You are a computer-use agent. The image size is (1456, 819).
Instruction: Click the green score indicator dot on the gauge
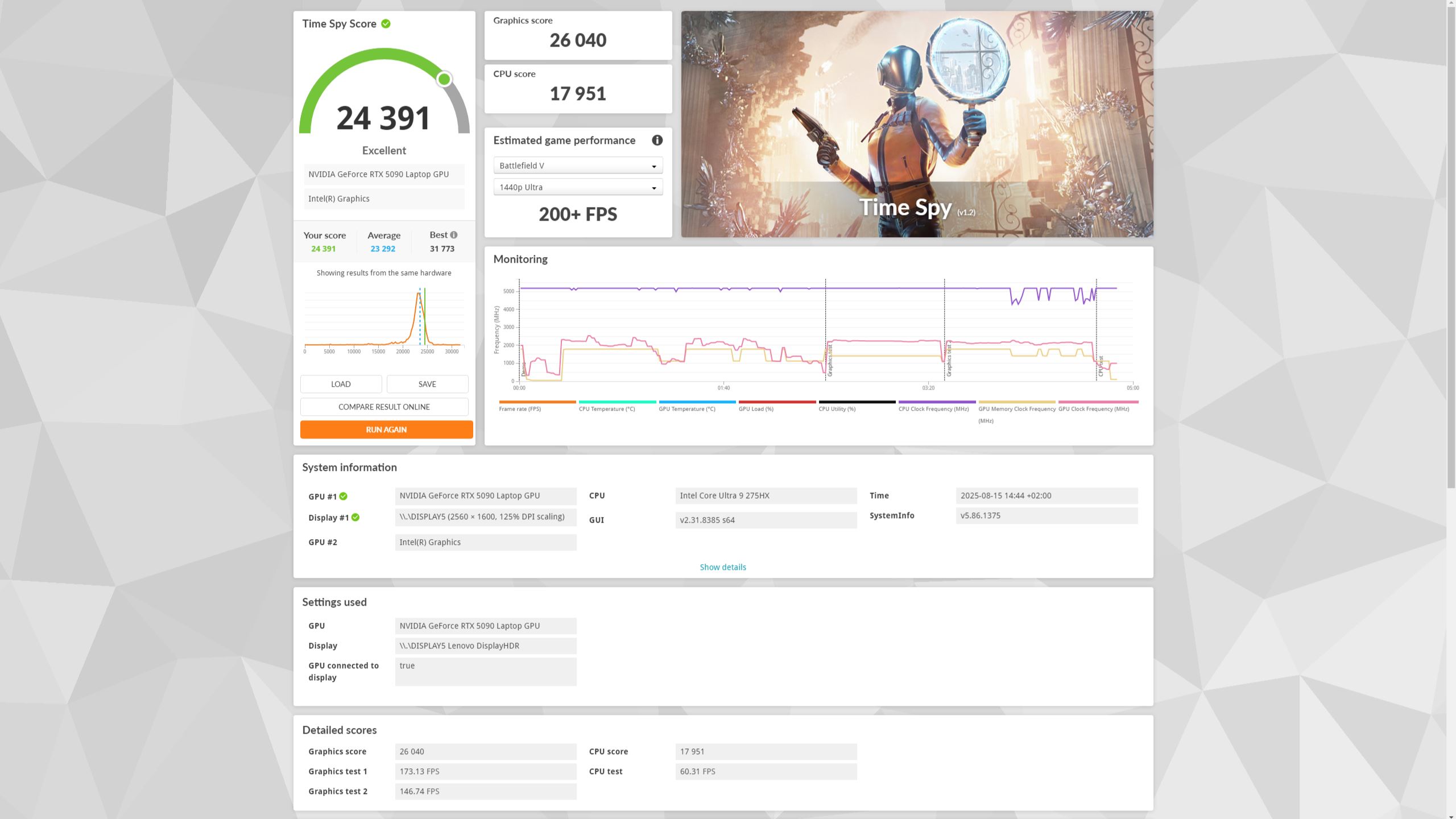click(x=444, y=79)
